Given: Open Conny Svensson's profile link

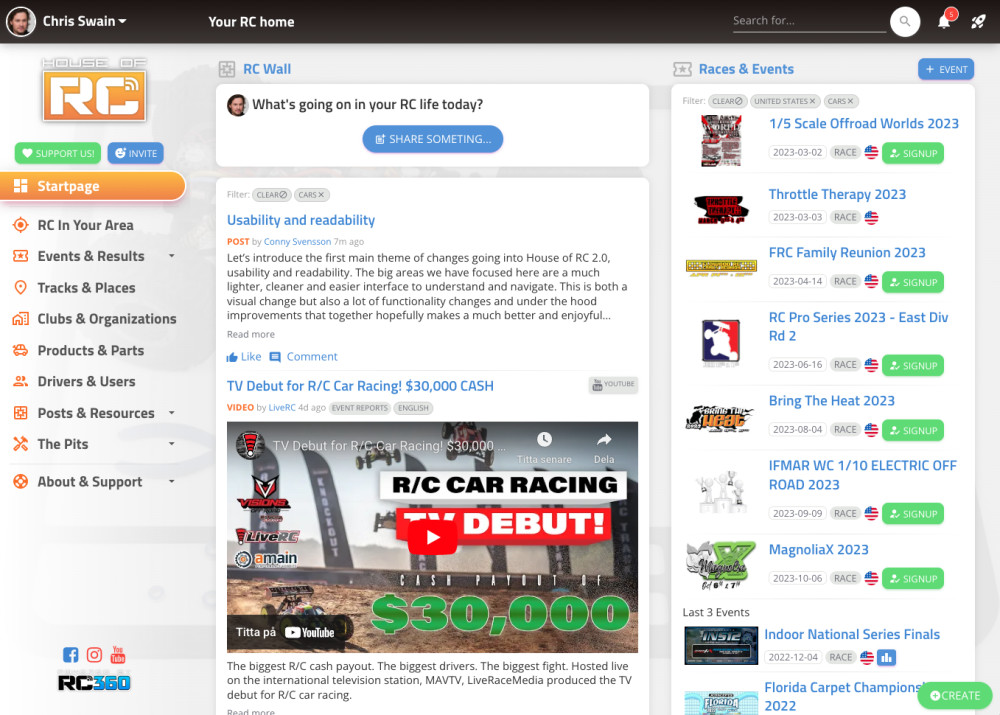Looking at the screenshot, I should pyautogui.click(x=297, y=242).
